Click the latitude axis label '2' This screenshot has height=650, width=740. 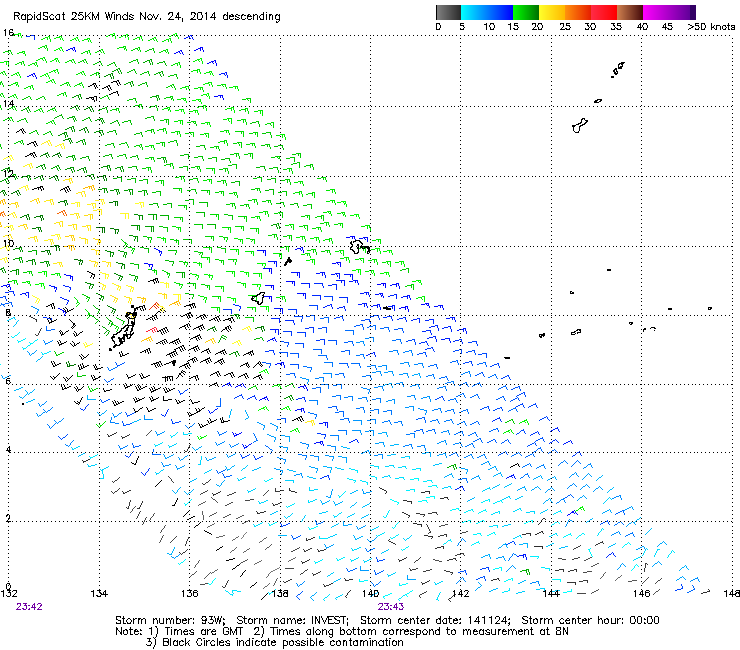coord(8,518)
